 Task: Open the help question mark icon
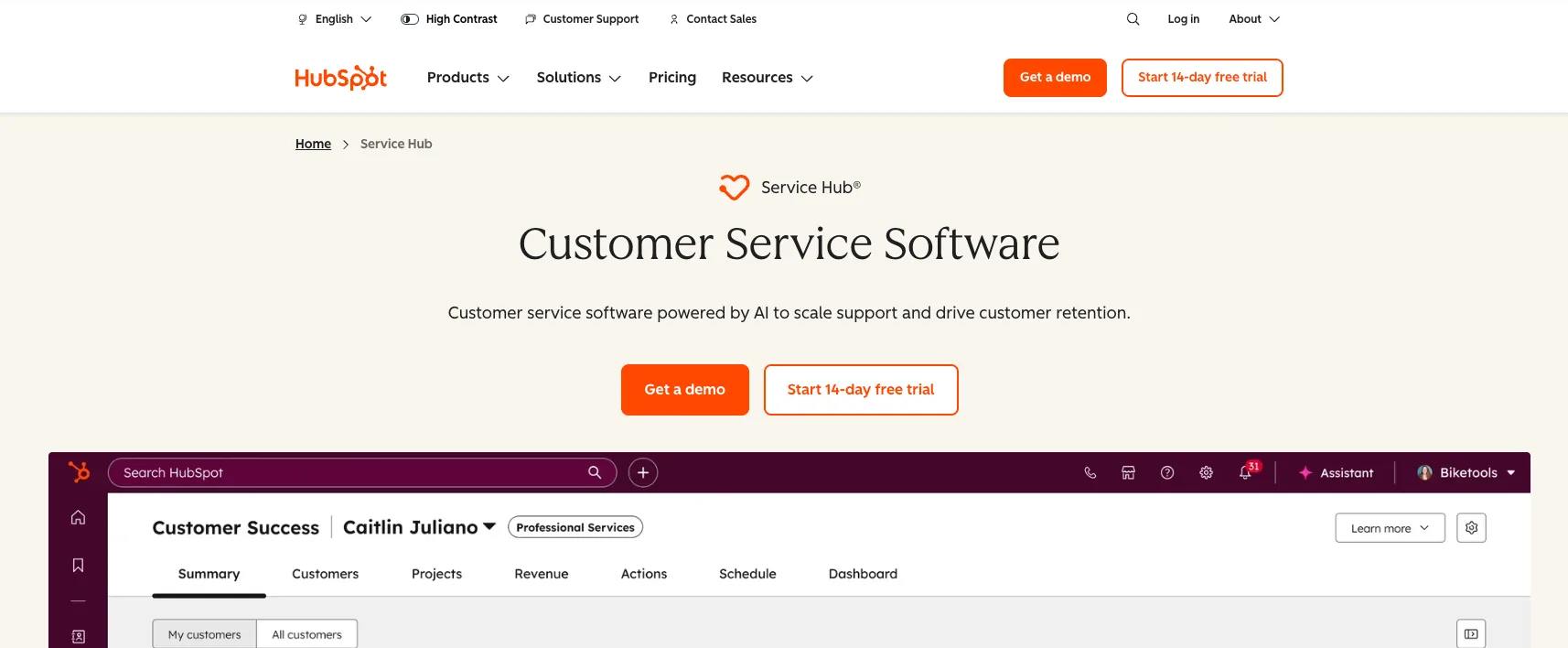click(1167, 472)
